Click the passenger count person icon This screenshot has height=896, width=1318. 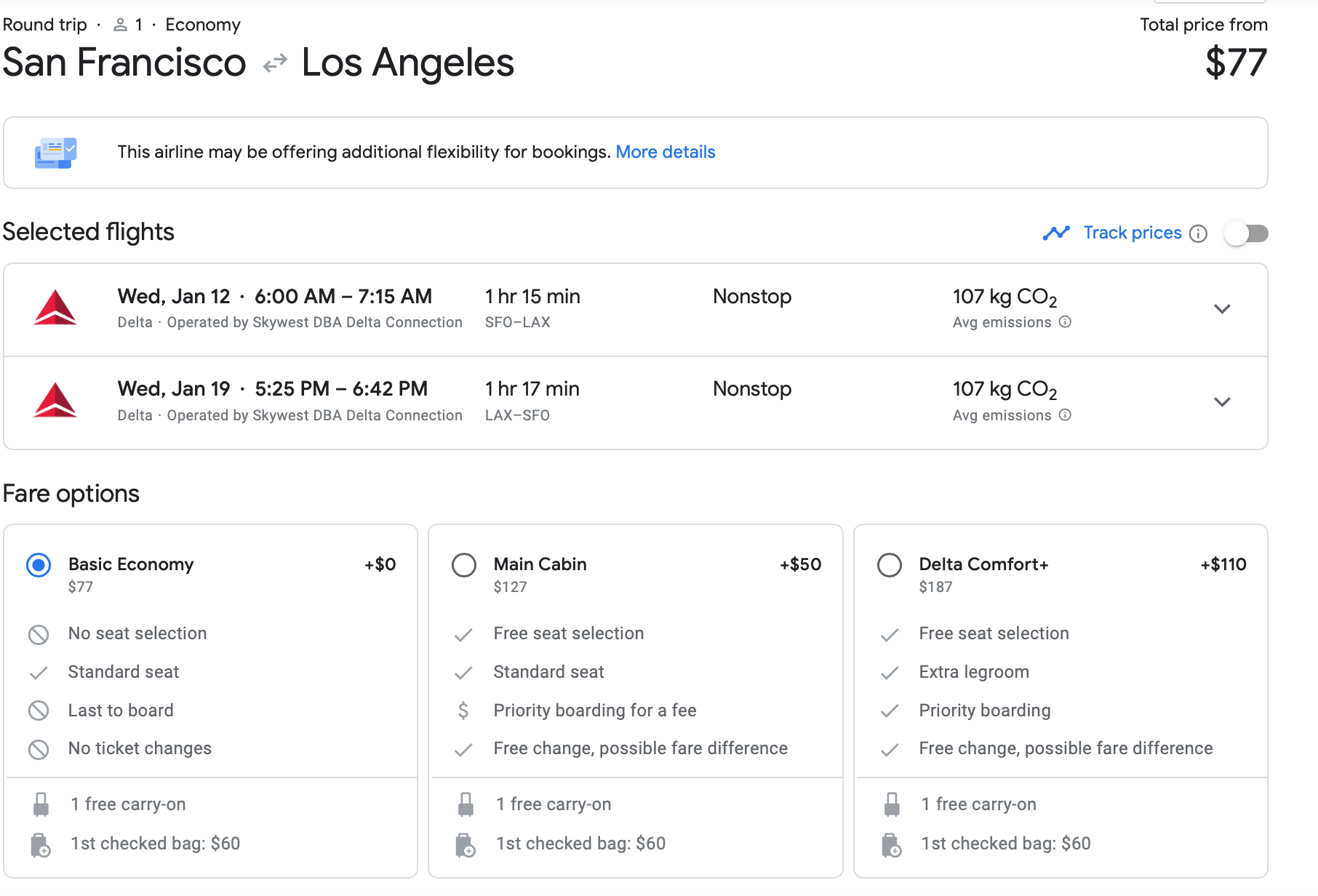pyautogui.click(x=120, y=25)
